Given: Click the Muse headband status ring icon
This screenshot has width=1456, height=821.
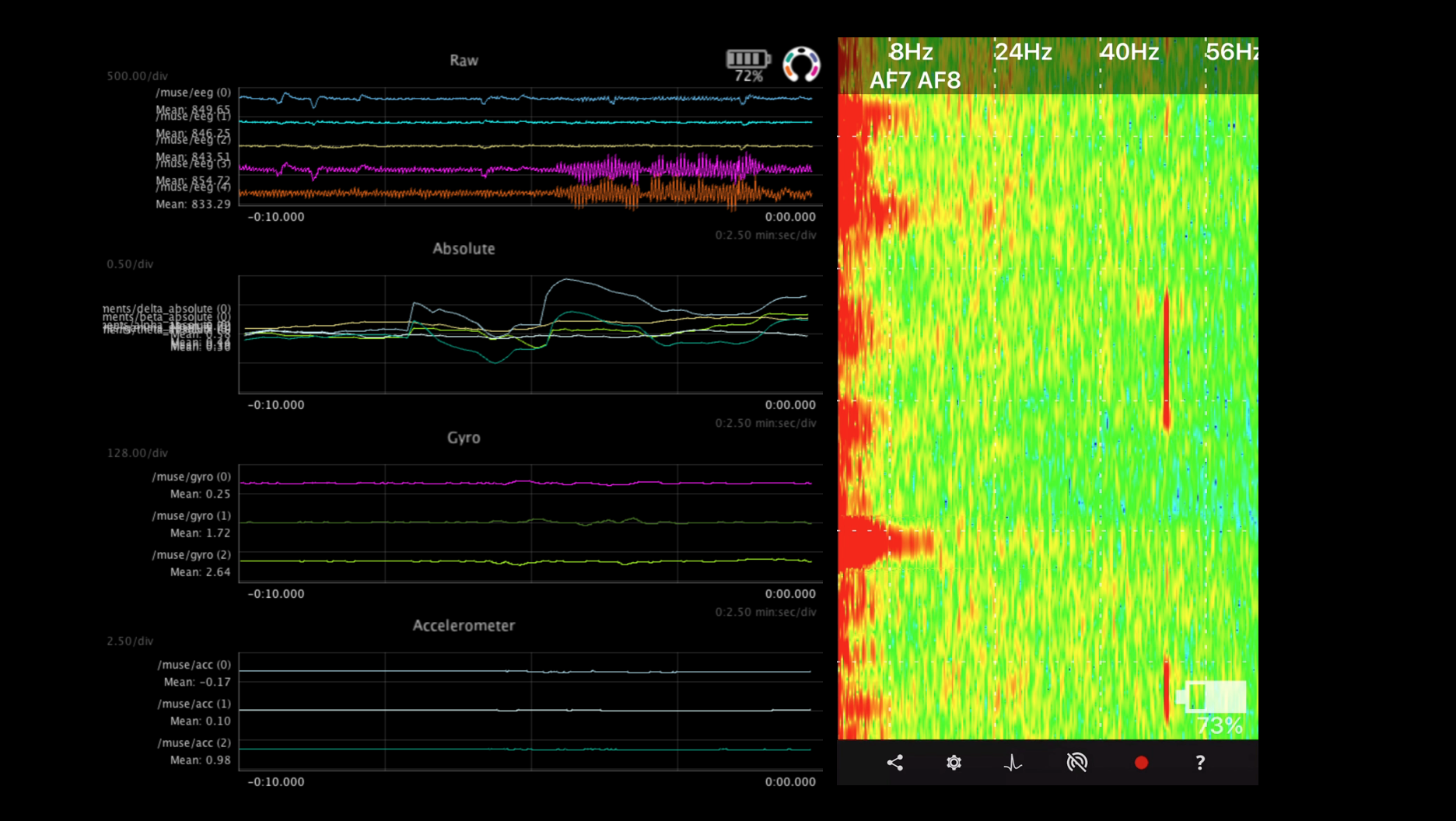Looking at the screenshot, I should (x=801, y=64).
